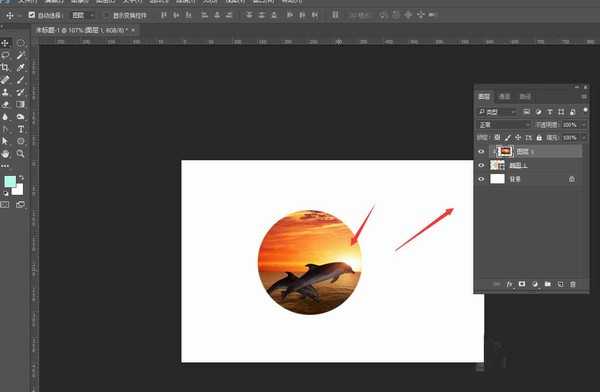Open the background color picker
The height and width of the screenshot is (392, 600).
[x=18, y=190]
